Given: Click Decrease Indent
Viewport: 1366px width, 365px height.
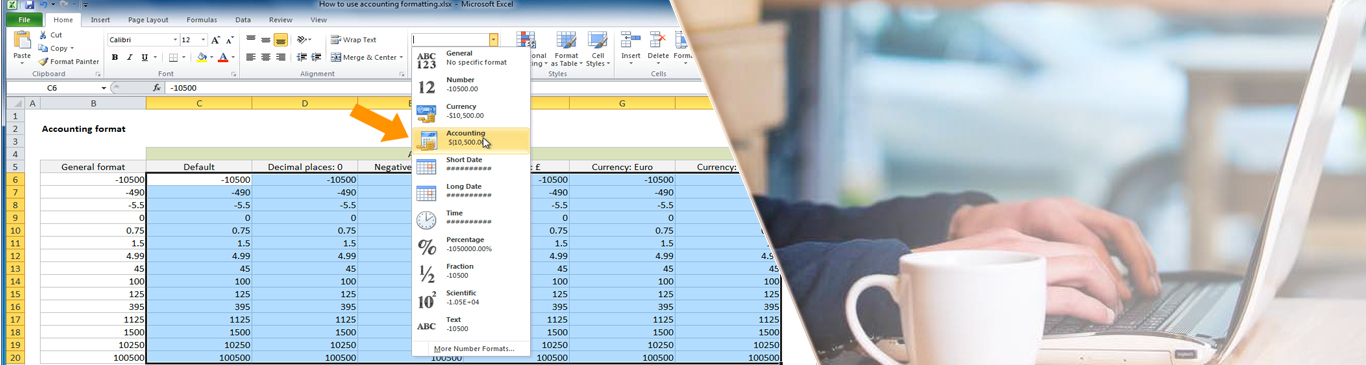Looking at the screenshot, I should [303, 58].
